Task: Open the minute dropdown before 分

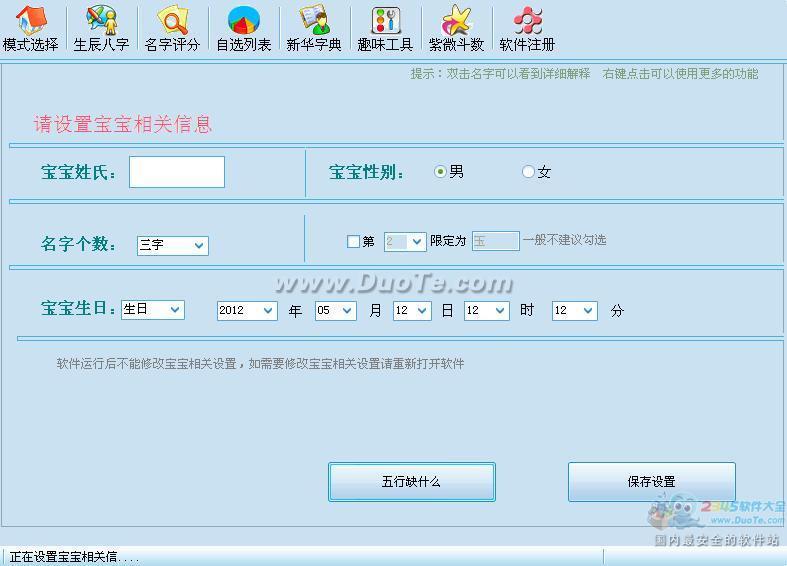Action: 574,311
